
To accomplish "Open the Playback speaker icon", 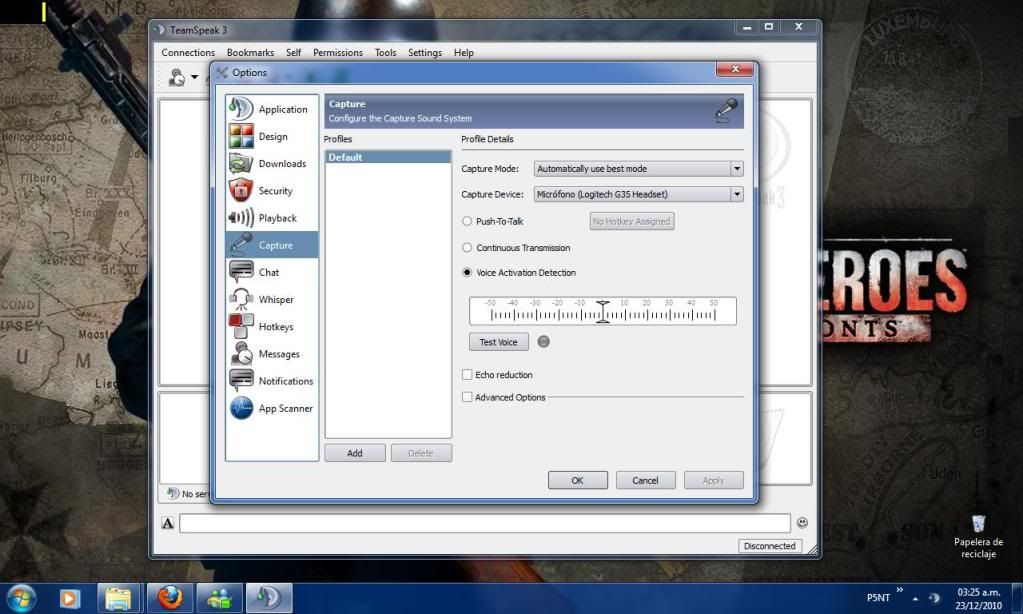I will pos(241,217).
